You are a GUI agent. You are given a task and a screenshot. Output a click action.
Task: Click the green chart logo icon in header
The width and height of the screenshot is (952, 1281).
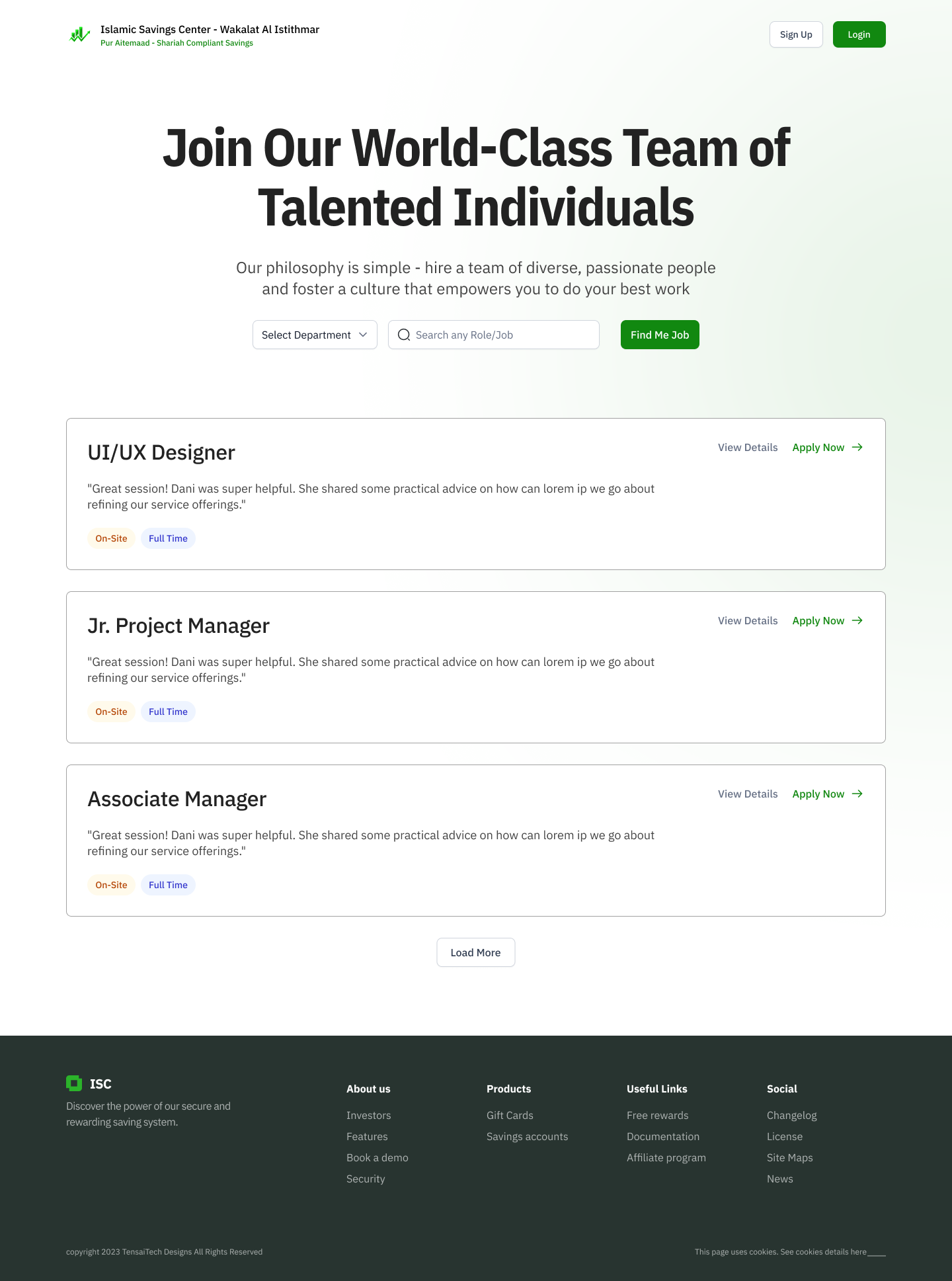tap(79, 35)
